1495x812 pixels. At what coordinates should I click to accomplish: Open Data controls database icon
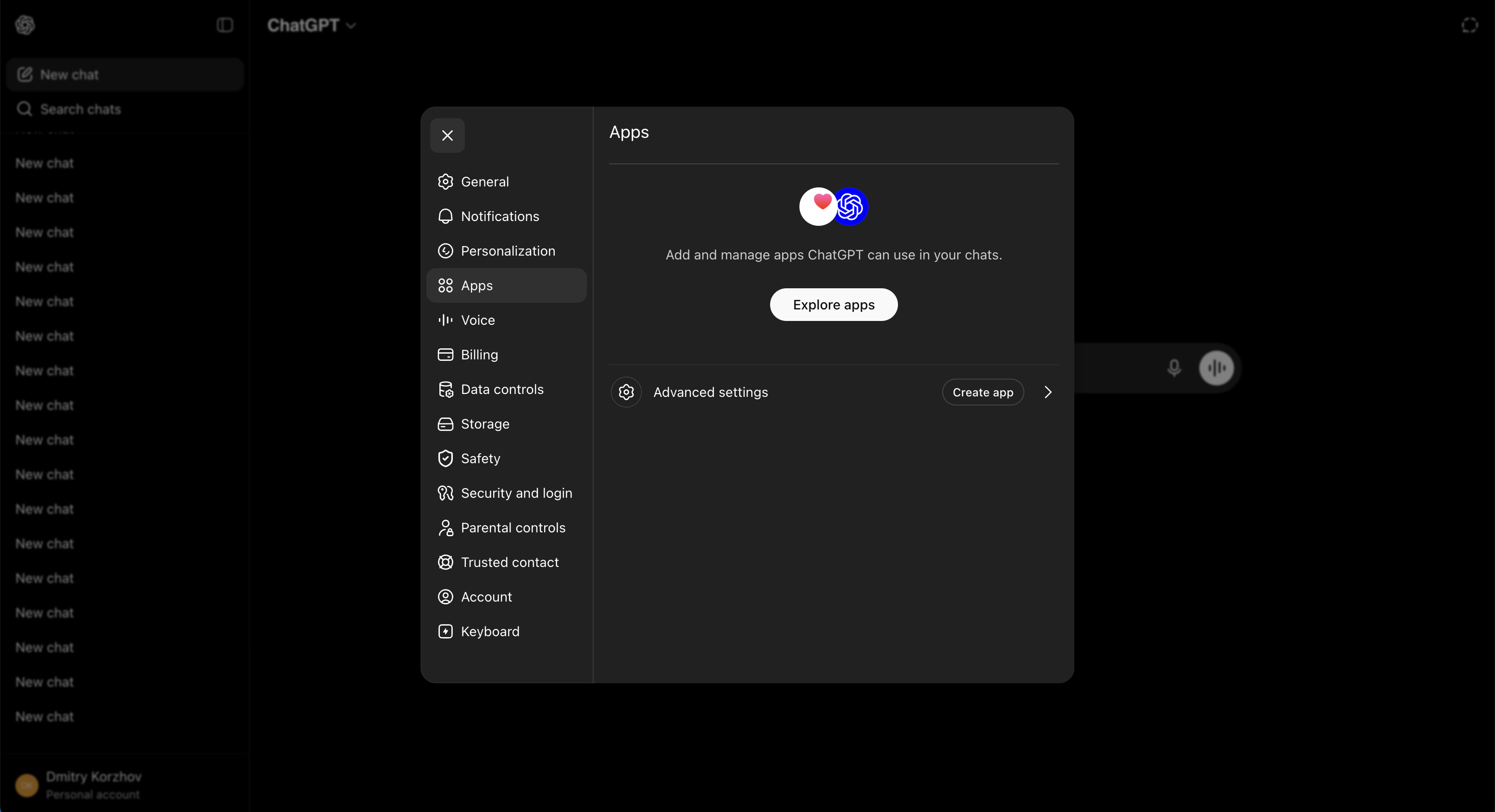click(445, 389)
